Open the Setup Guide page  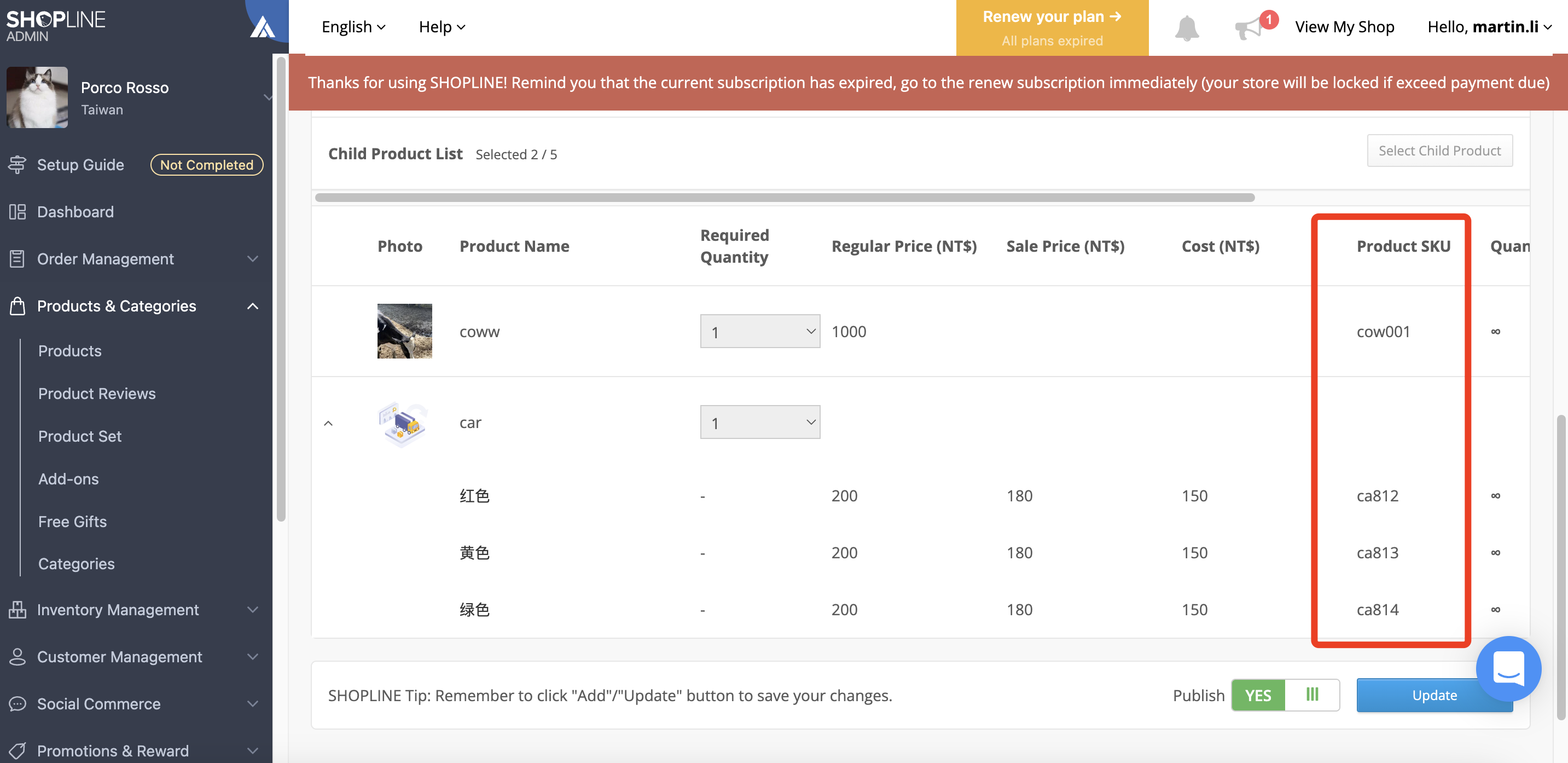pyautogui.click(x=80, y=164)
